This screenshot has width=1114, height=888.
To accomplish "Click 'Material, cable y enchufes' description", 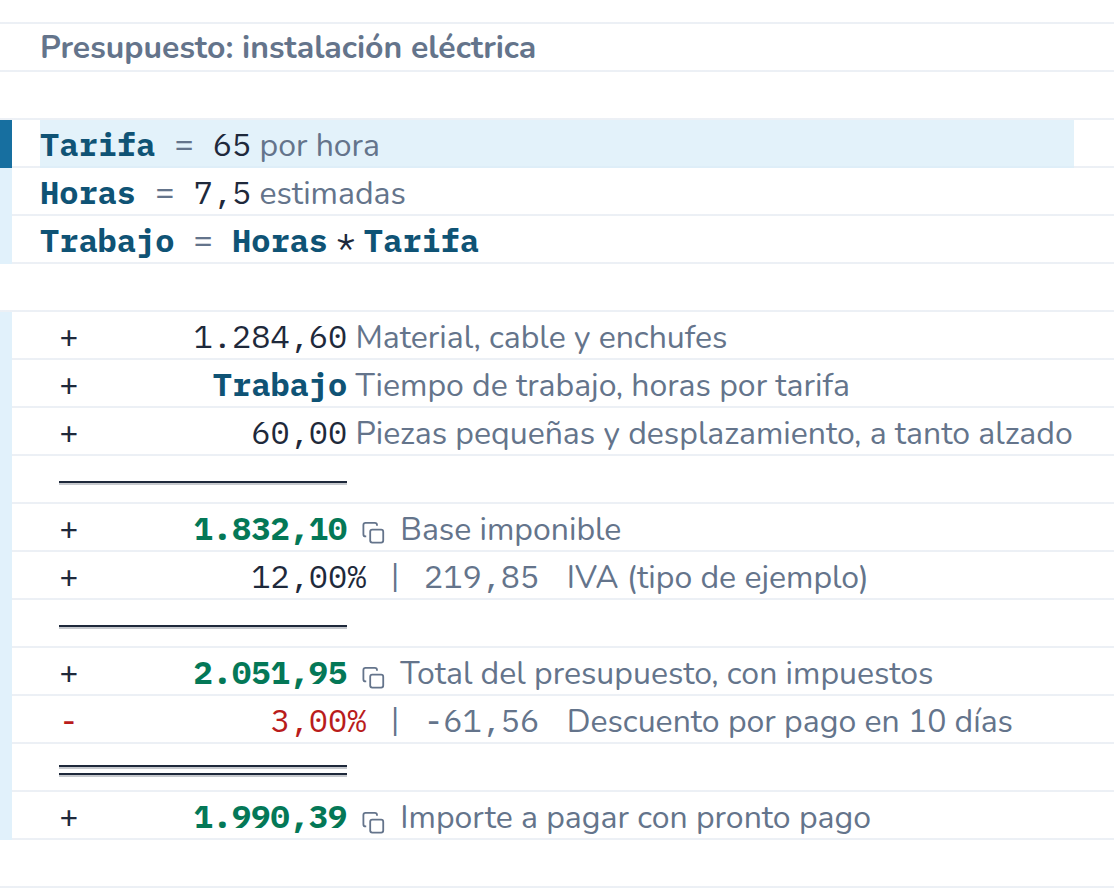I will click(541, 337).
